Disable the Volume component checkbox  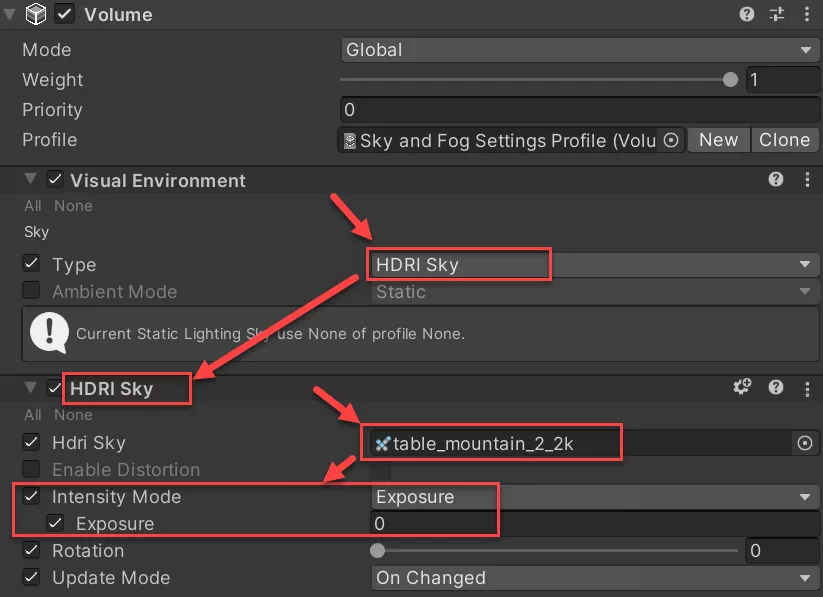(65, 14)
